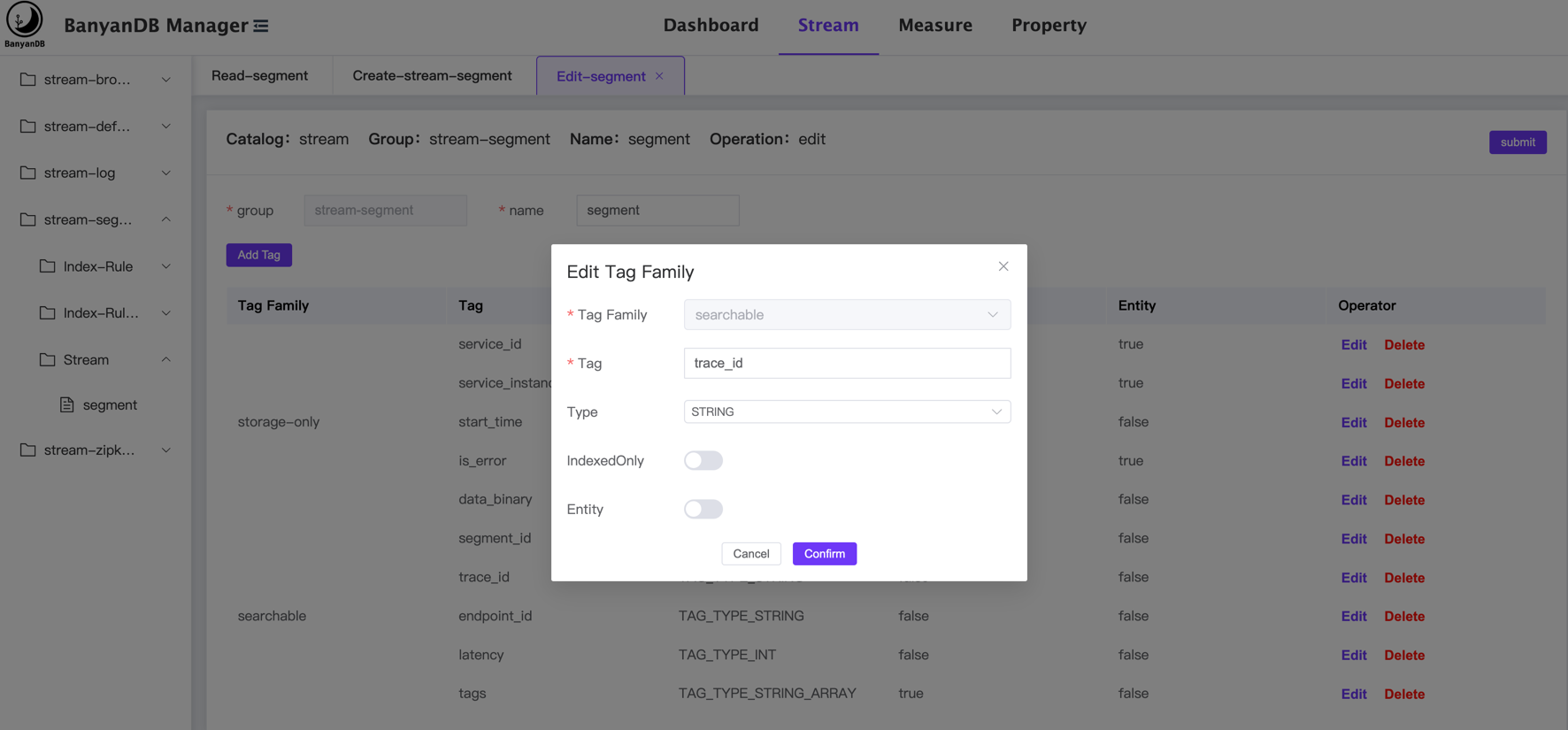Expand the stream-bro group chevron
Screen dimensions: 1568x730
[x=165, y=80]
